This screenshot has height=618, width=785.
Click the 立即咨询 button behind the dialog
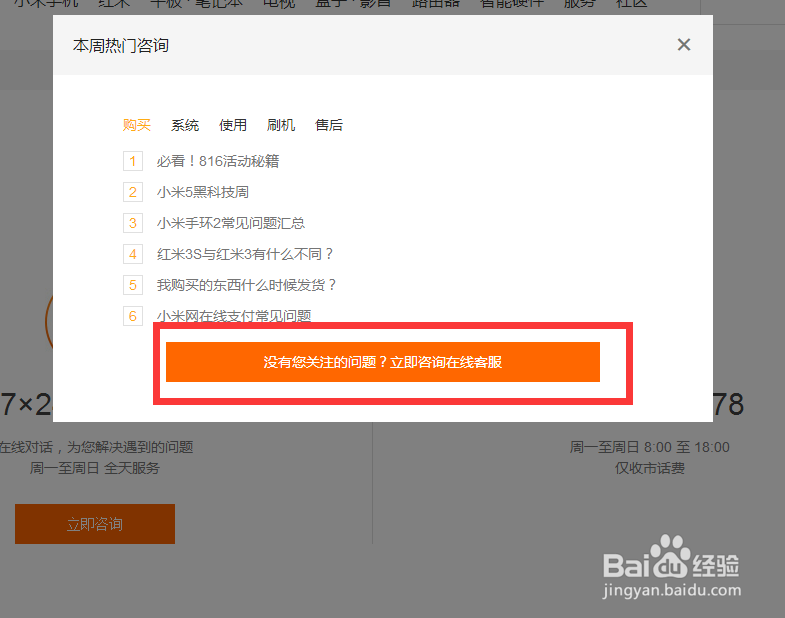[95, 524]
